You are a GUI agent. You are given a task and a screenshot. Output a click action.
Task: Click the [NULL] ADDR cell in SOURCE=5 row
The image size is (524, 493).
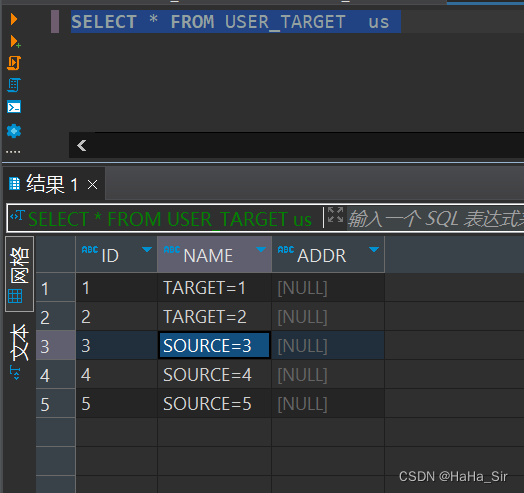click(x=328, y=404)
